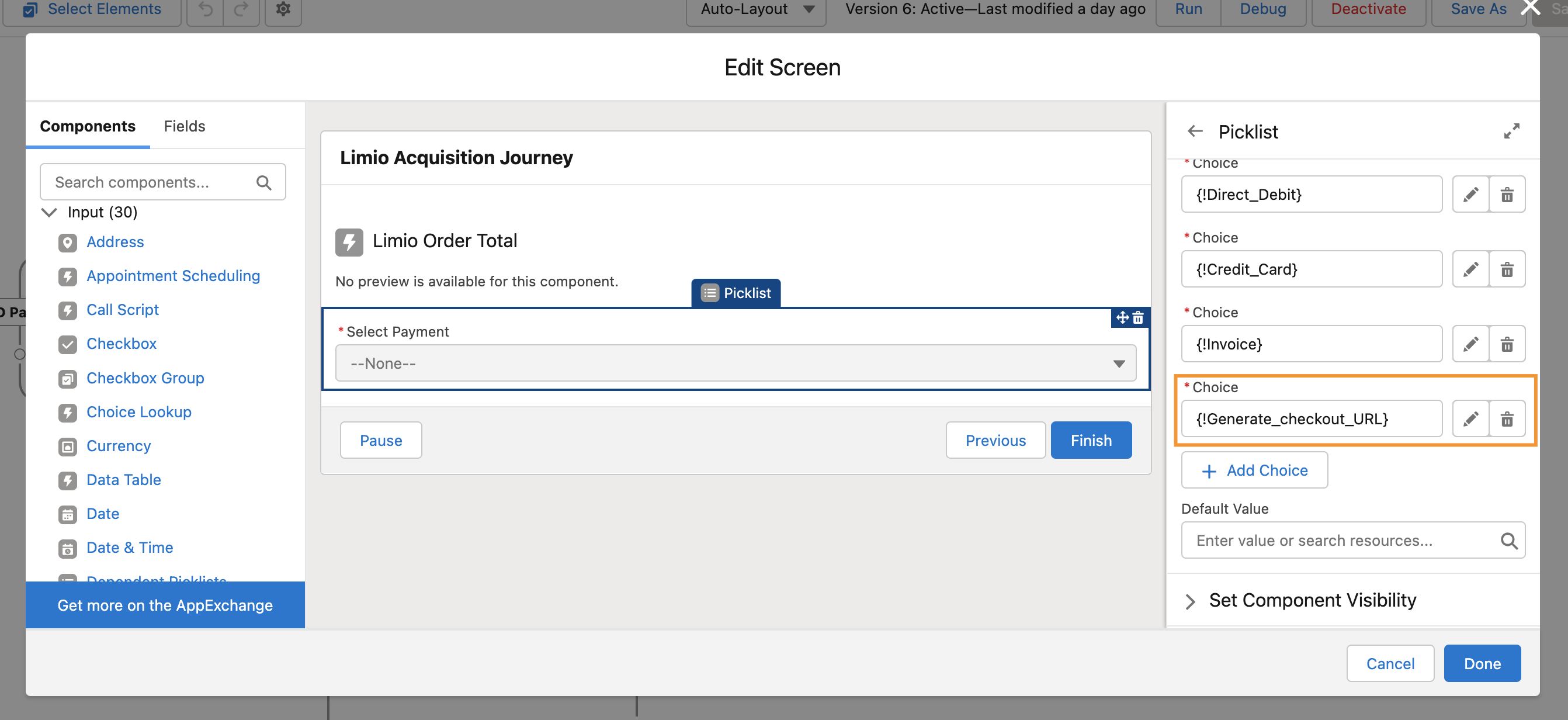This screenshot has height=720, width=1568.
Task: Switch to the Fields tab
Action: click(x=185, y=126)
